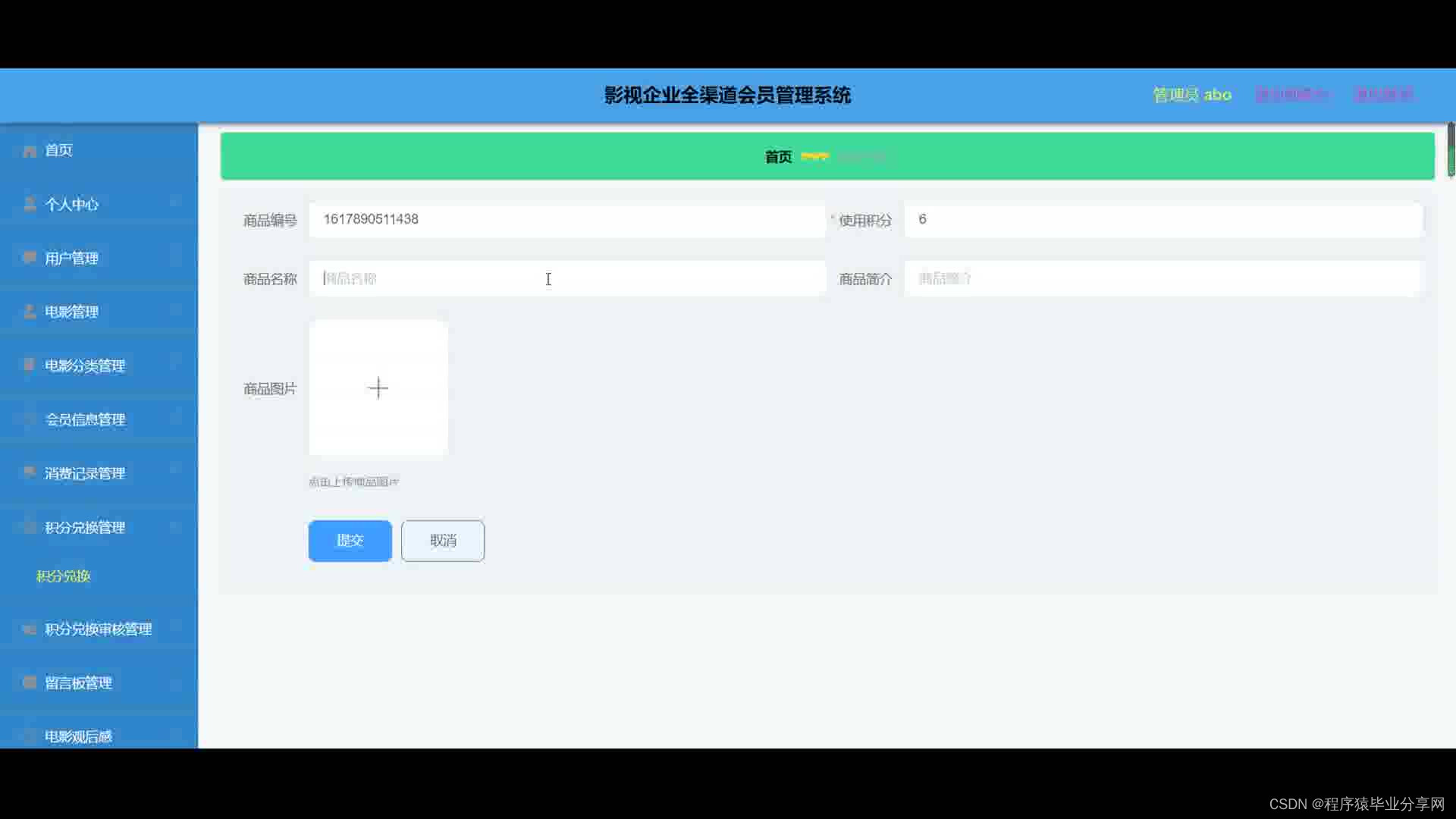Collapse the 积分兑换管理 sidebar menu

coord(85,527)
